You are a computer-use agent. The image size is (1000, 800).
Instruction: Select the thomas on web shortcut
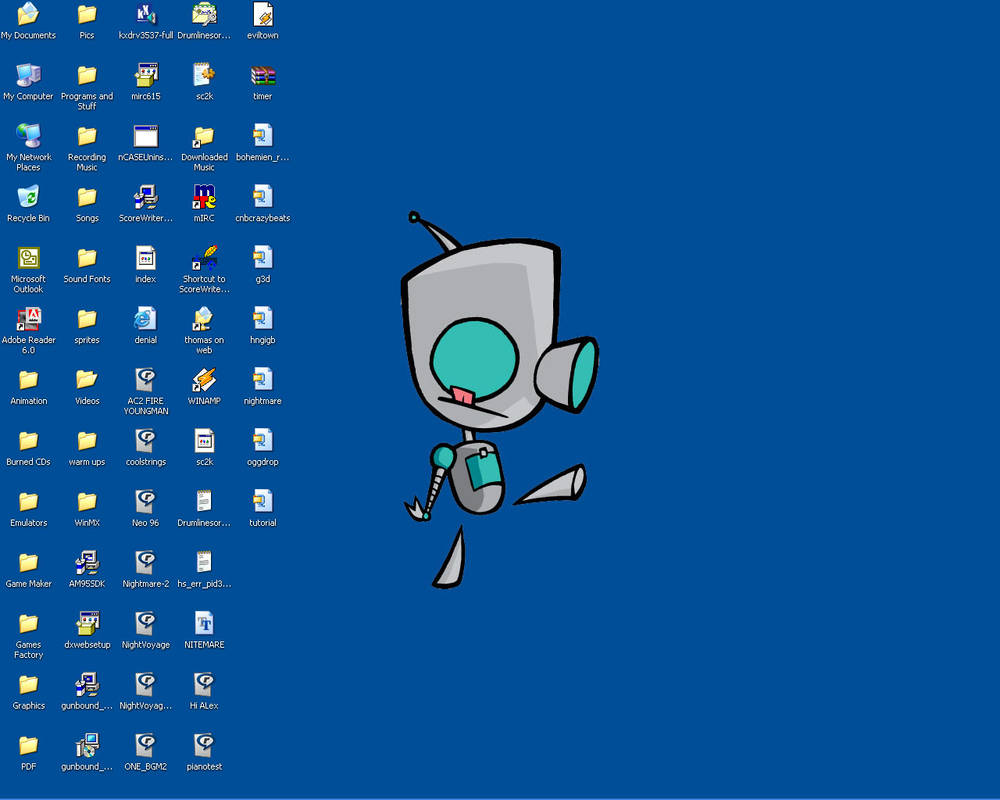(204, 330)
